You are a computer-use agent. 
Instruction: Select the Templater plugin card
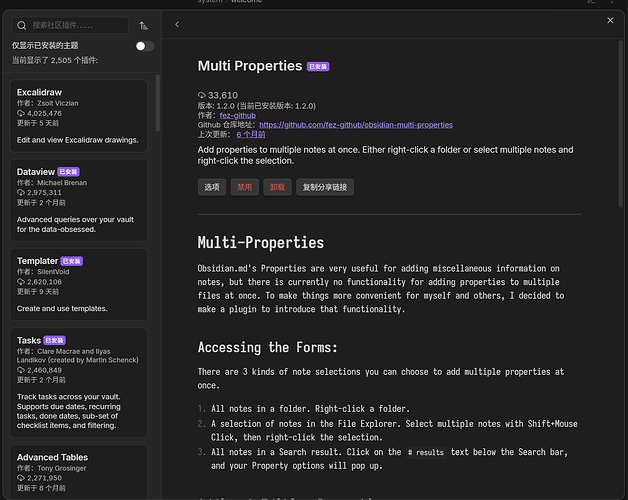coord(78,284)
